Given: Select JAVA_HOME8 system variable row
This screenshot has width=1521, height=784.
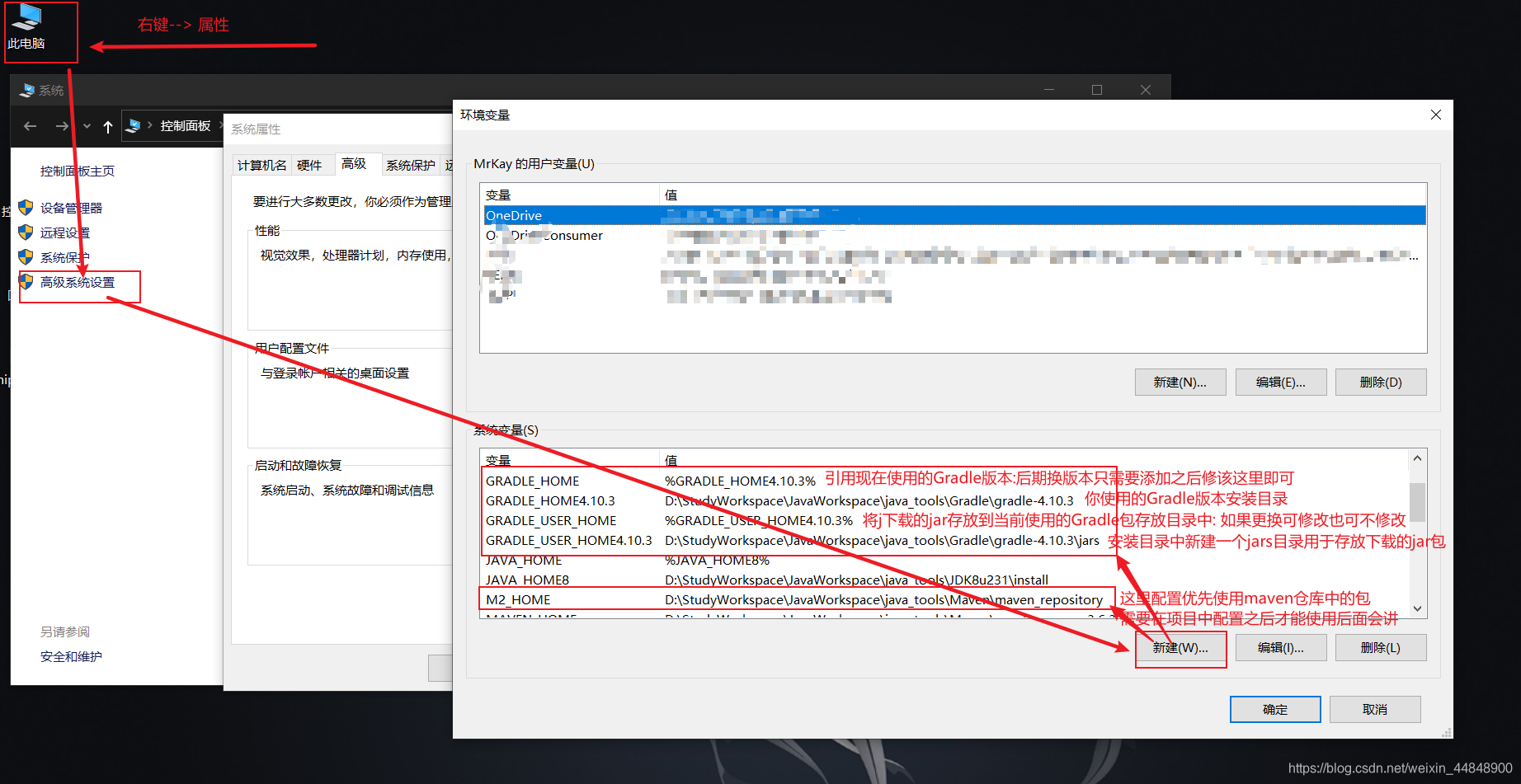Looking at the screenshot, I should 945,580.
